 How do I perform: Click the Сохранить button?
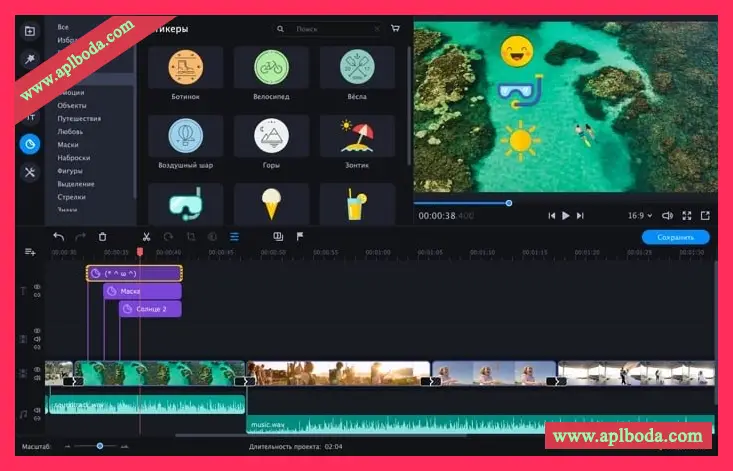click(x=676, y=237)
